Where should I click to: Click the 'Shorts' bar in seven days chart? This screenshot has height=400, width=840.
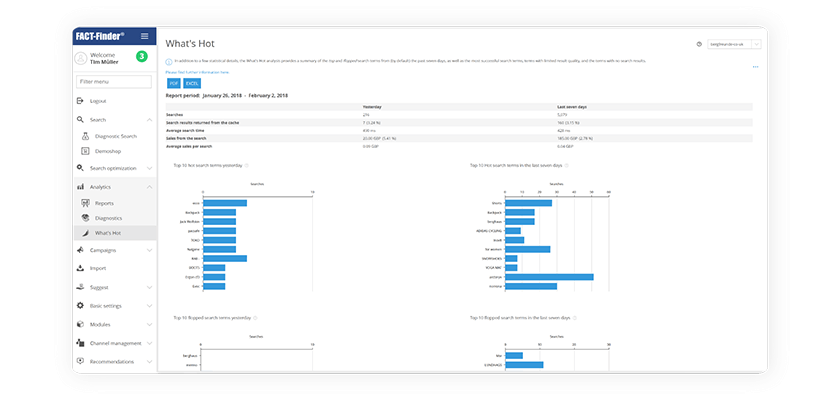click(x=528, y=203)
